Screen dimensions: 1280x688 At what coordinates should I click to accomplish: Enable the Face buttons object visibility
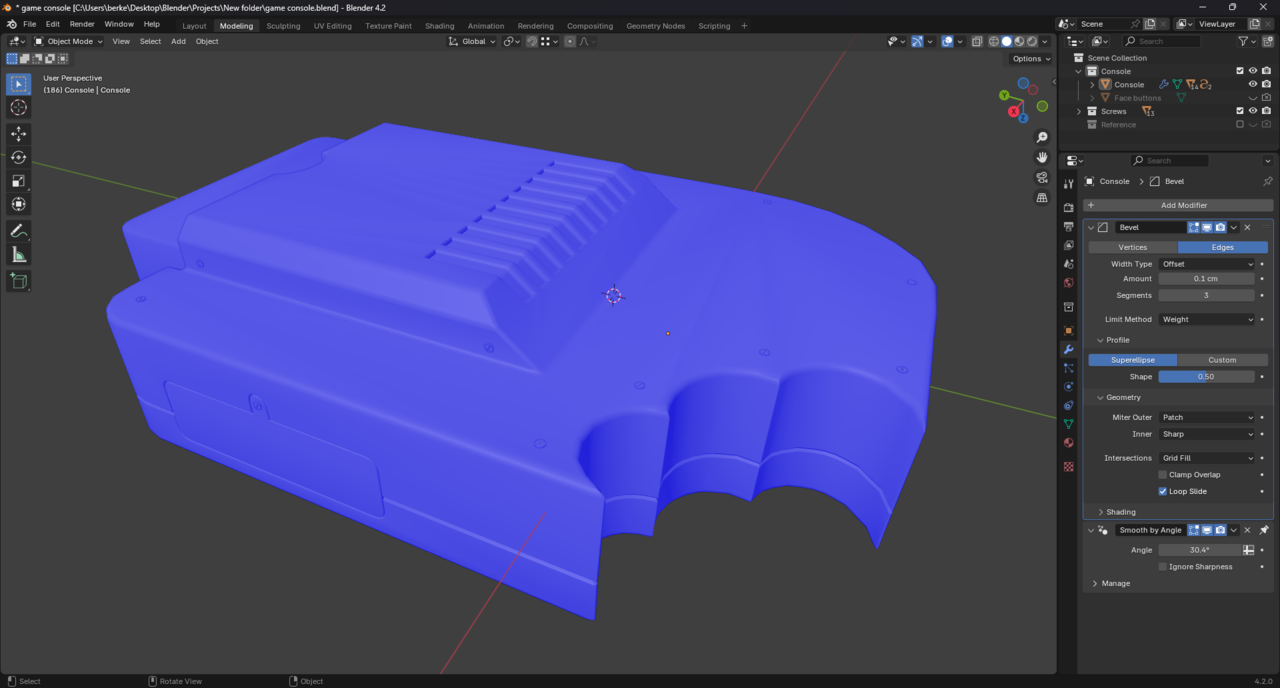tap(1253, 98)
